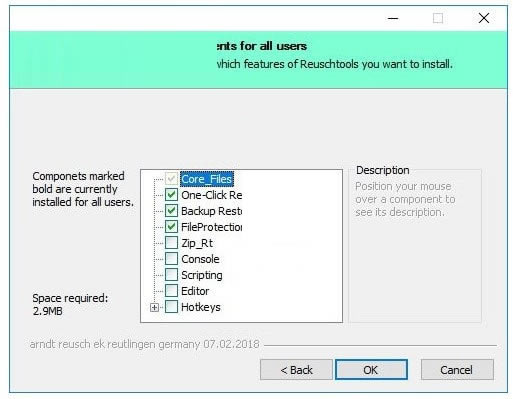This screenshot has height=399, width=513.
Task: Select the Console label in tree
Action: (x=200, y=259)
